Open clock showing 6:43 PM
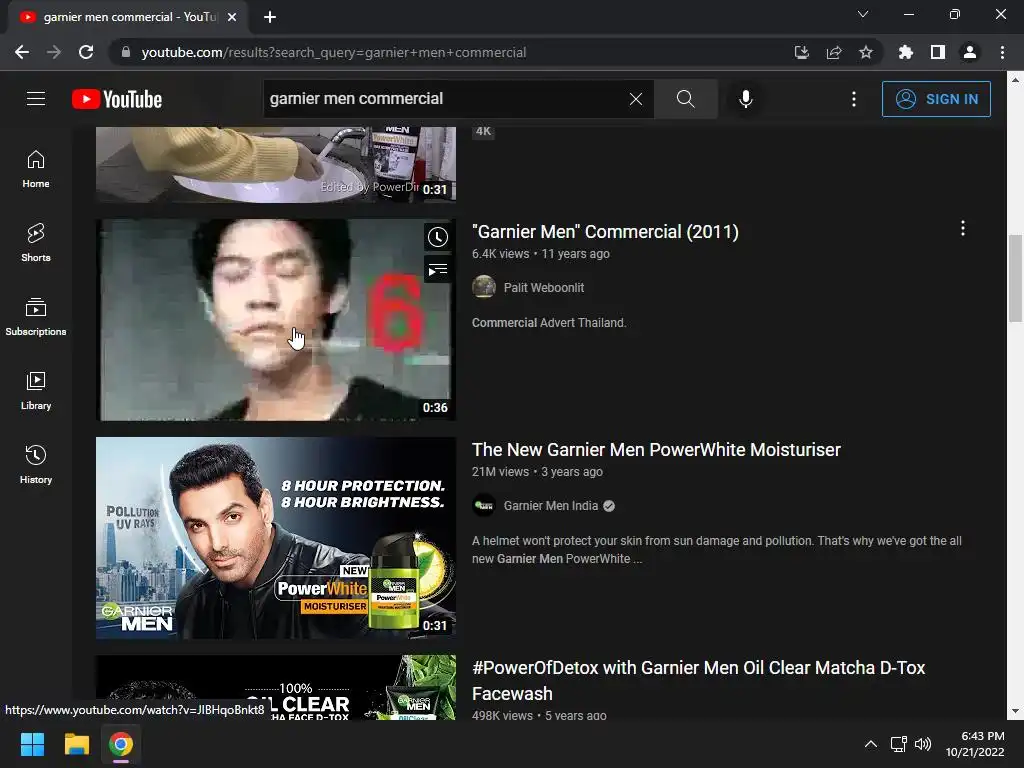 975,744
